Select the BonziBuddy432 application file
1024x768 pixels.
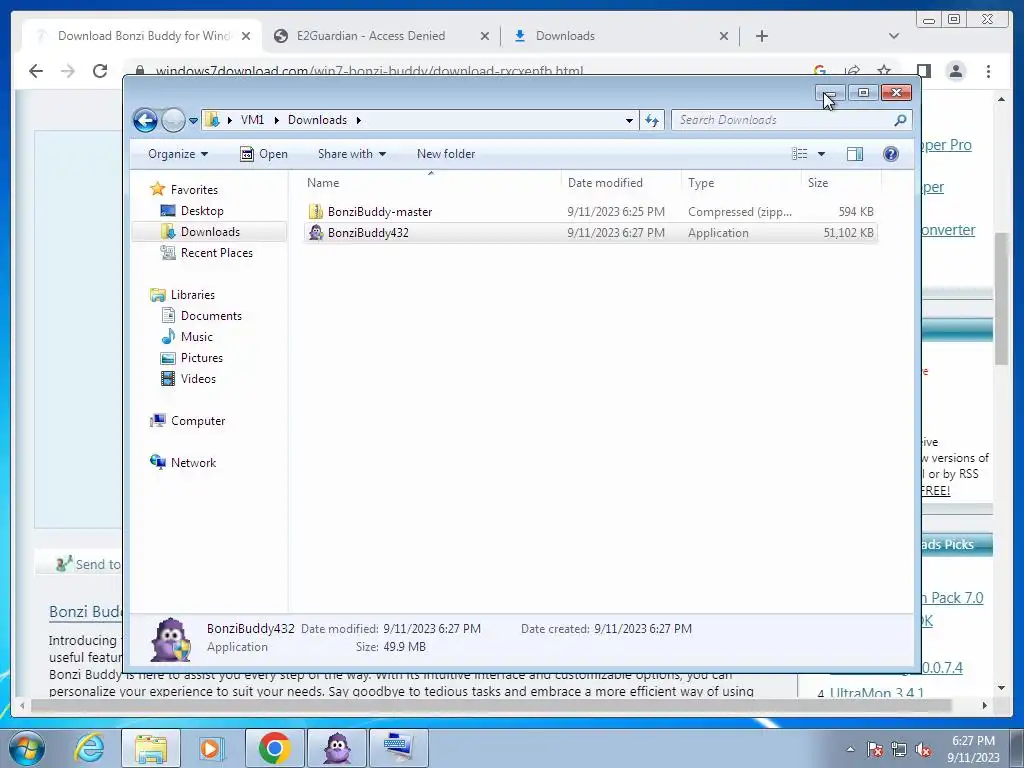(590, 232)
